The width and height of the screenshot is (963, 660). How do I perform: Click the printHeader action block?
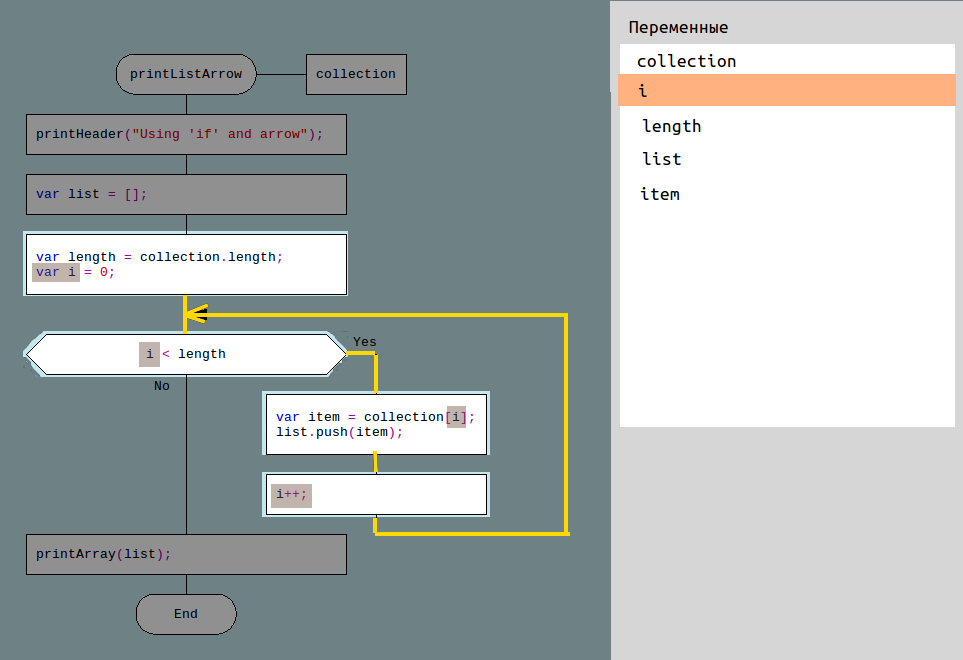click(186, 134)
